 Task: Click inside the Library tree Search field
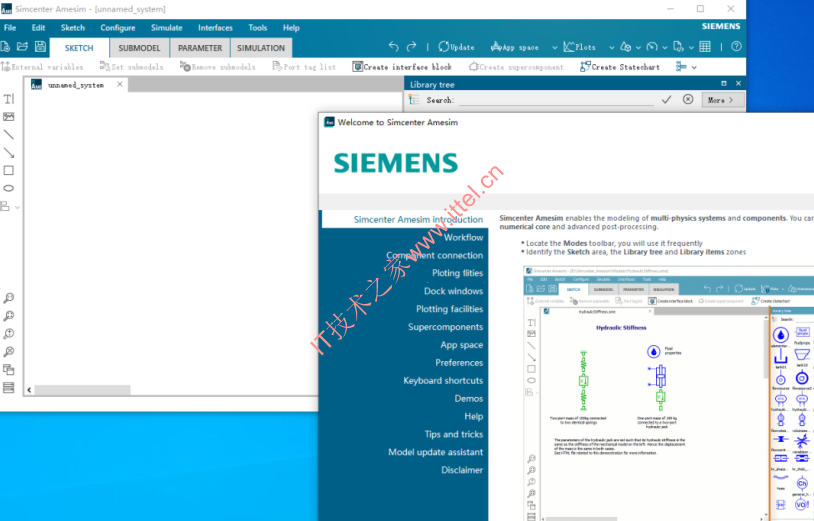pos(555,100)
